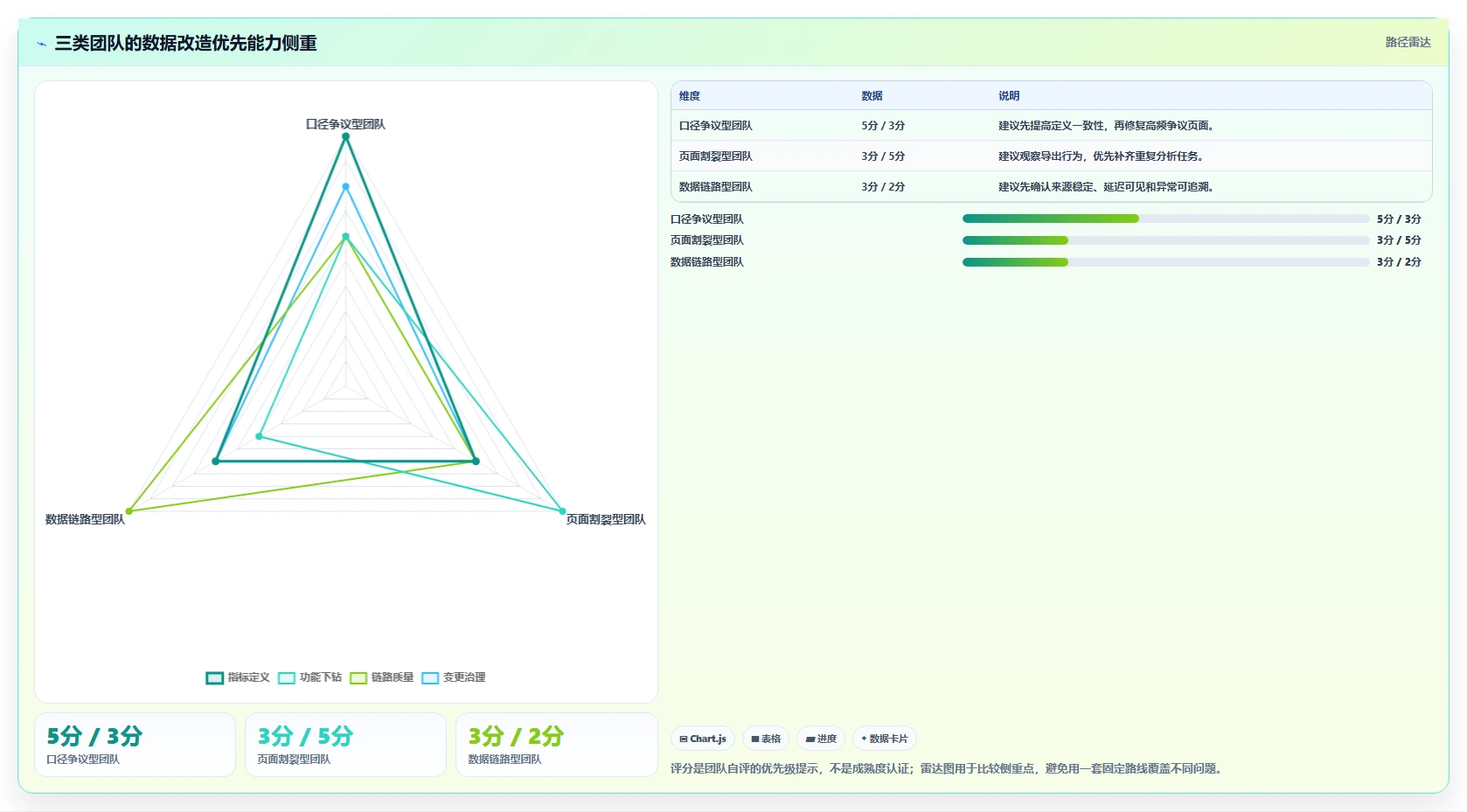1467x812 pixels.
Task: Toggle the 功能下钻 legend label
Action: tap(321, 677)
